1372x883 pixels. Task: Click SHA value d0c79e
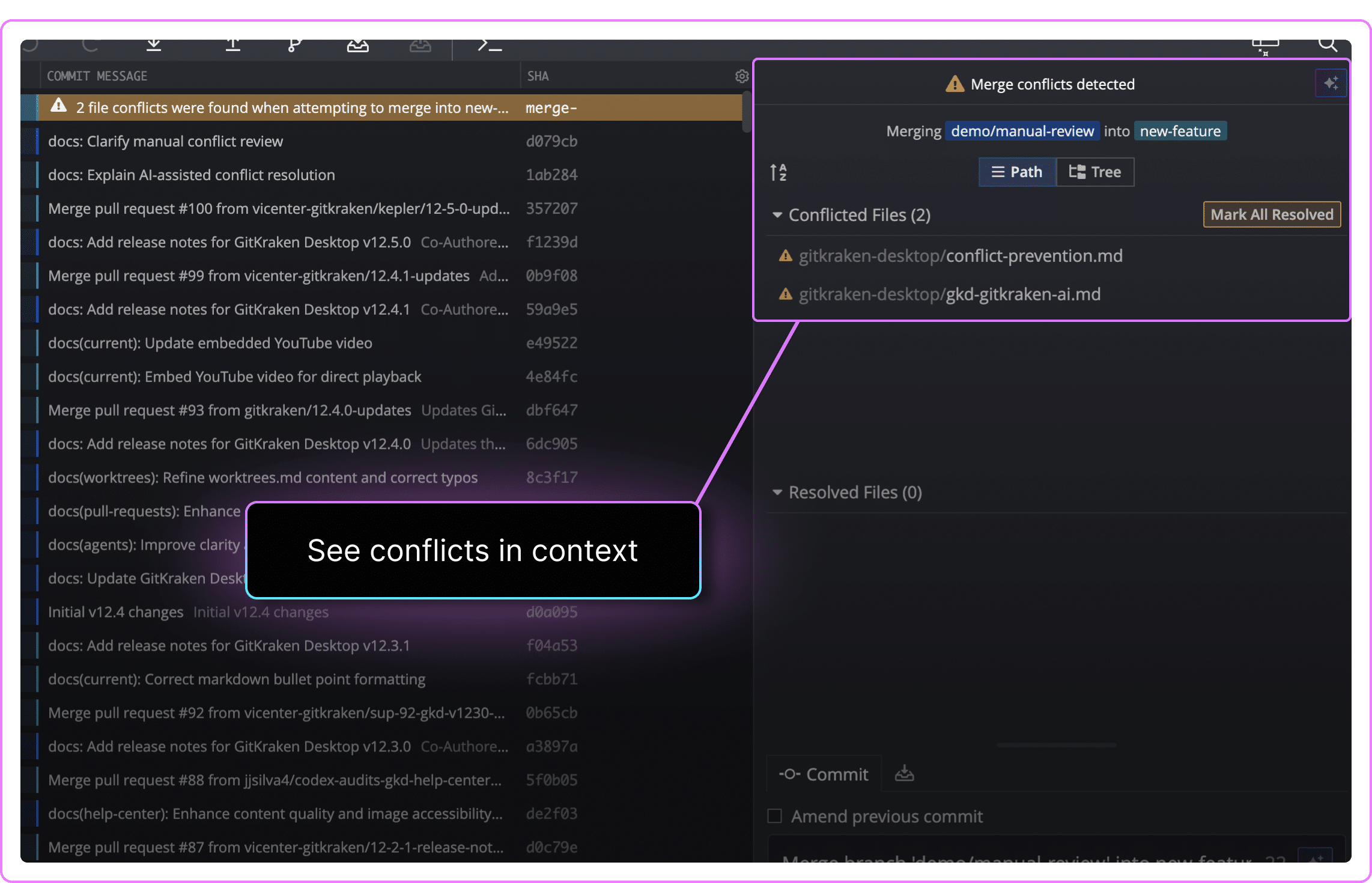tap(551, 848)
